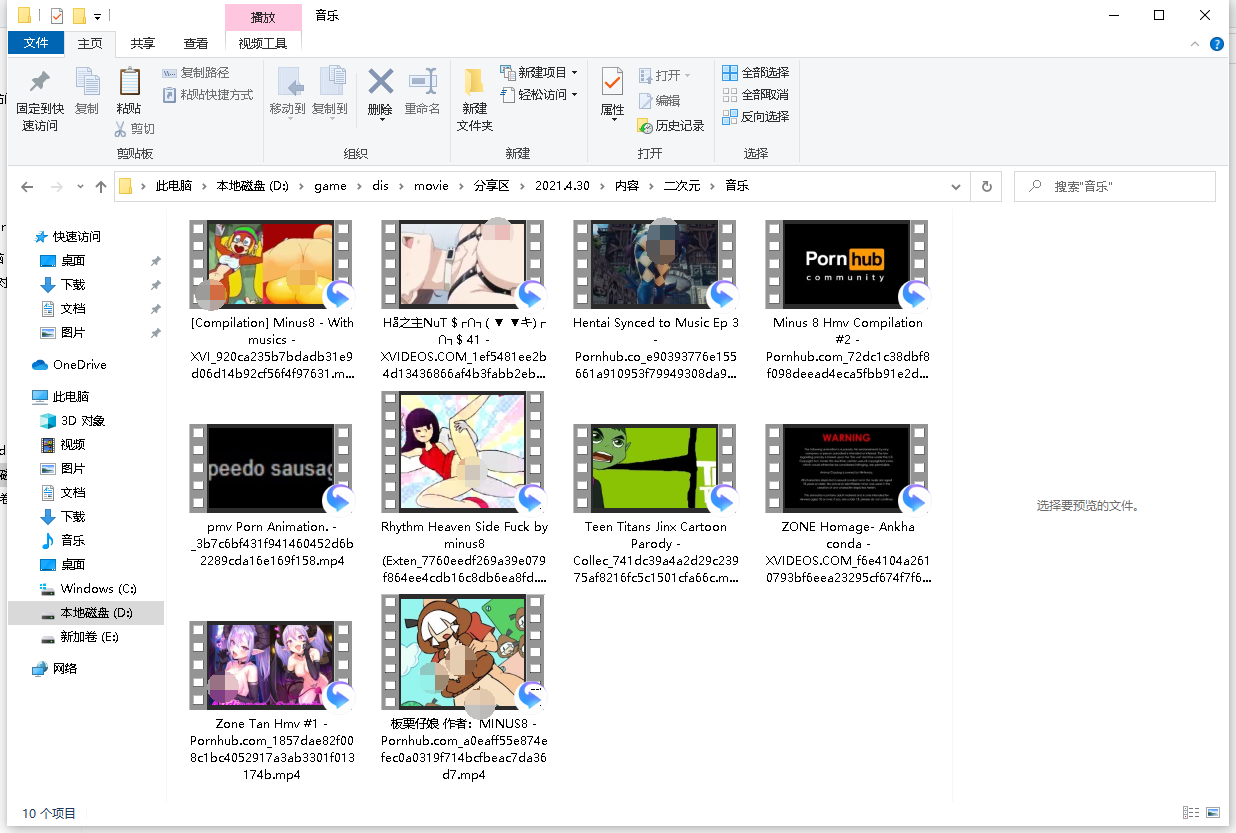Screen dimensions: 1236x833
Task: Expand the 新建项目 dropdown
Action: (x=574, y=73)
